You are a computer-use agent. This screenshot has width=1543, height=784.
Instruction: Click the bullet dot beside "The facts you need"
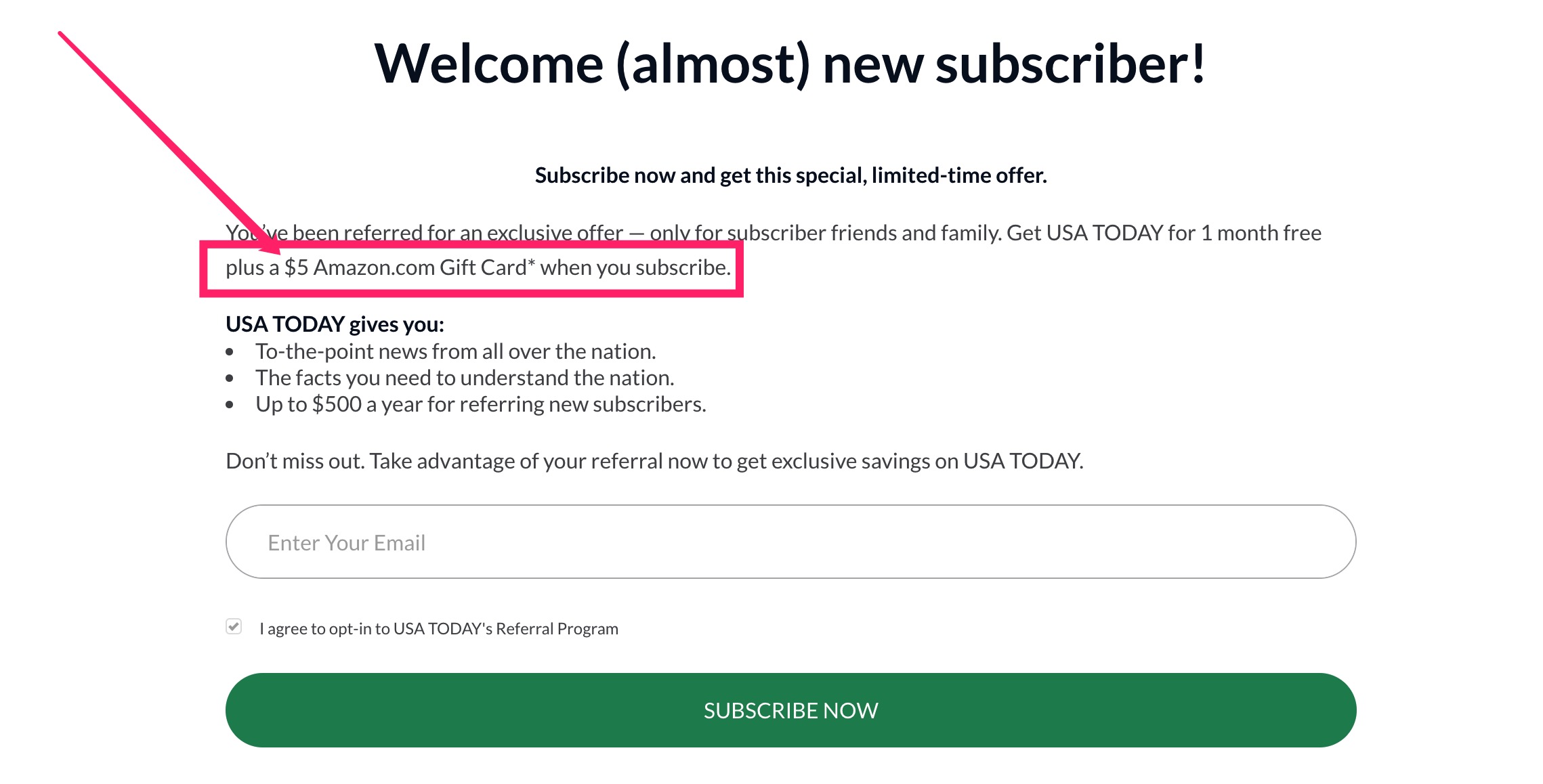pos(230,378)
